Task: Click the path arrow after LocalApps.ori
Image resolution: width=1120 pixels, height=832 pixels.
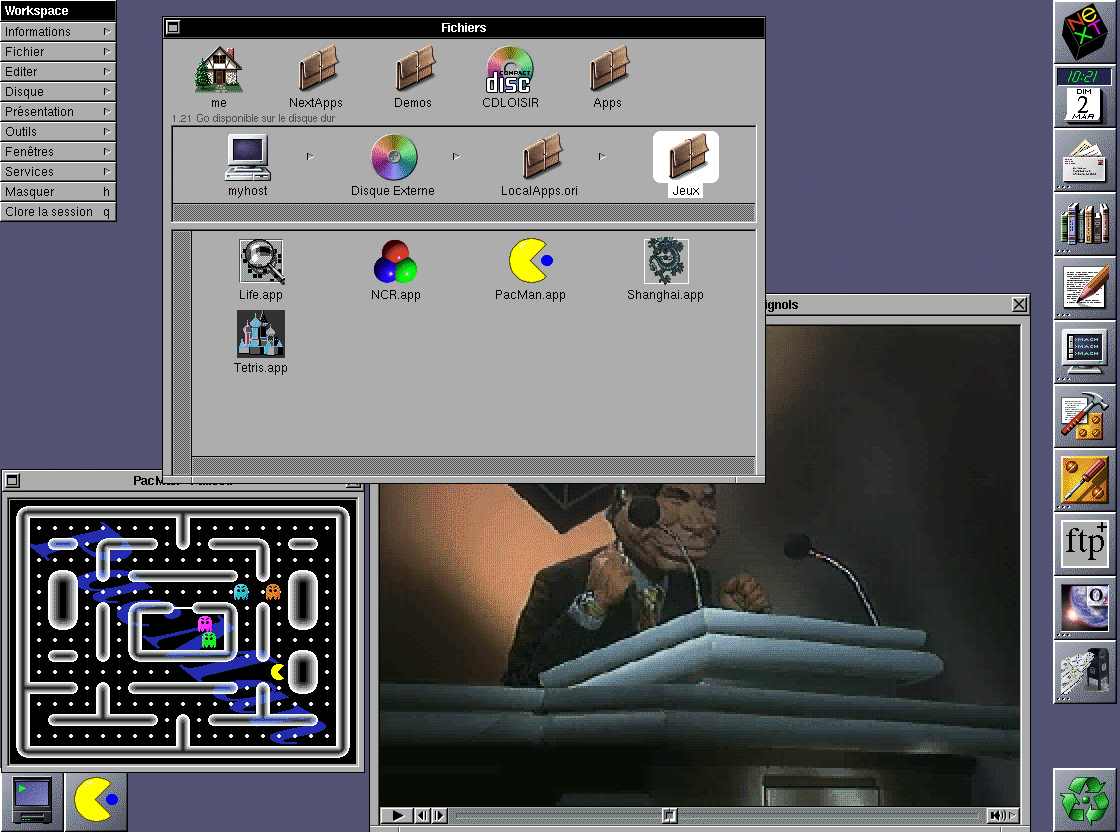Action: 602,156
